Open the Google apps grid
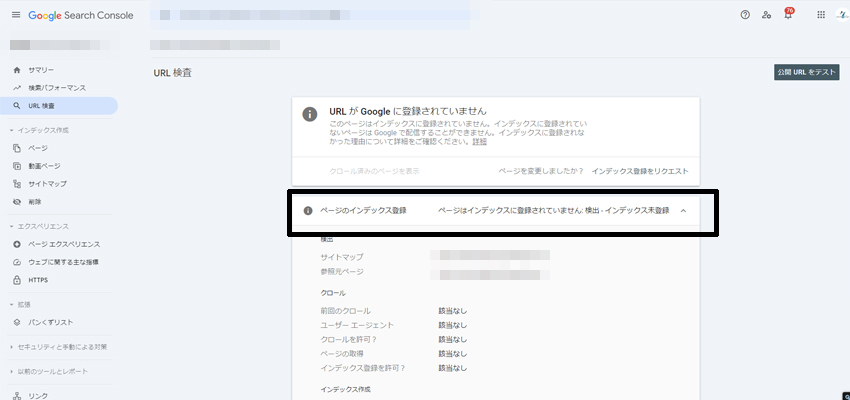 click(821, 15)
